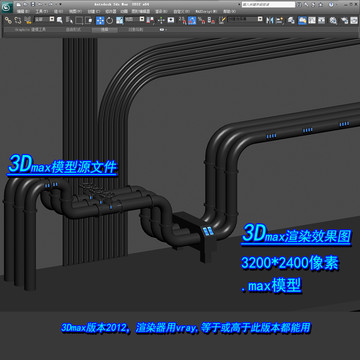The image size is (360, 360).
Task: Open the 视图(V) menu
Action: (x=75, y=12)
